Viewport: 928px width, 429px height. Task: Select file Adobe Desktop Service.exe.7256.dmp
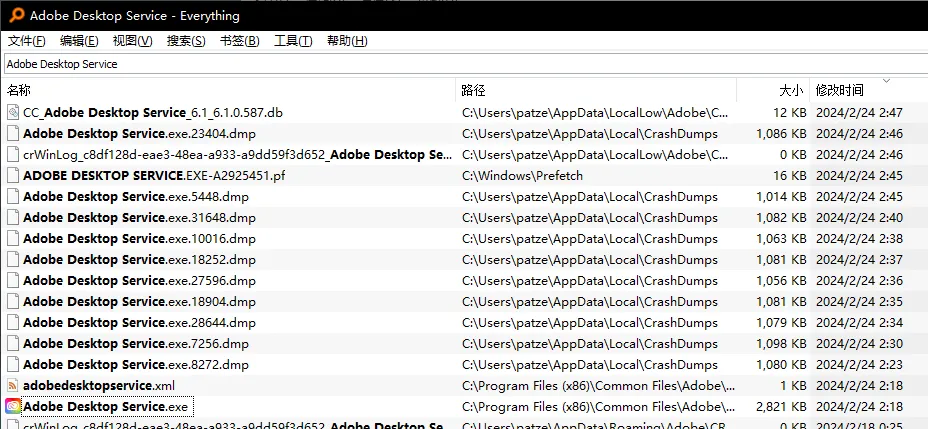[x=136, y=344]
